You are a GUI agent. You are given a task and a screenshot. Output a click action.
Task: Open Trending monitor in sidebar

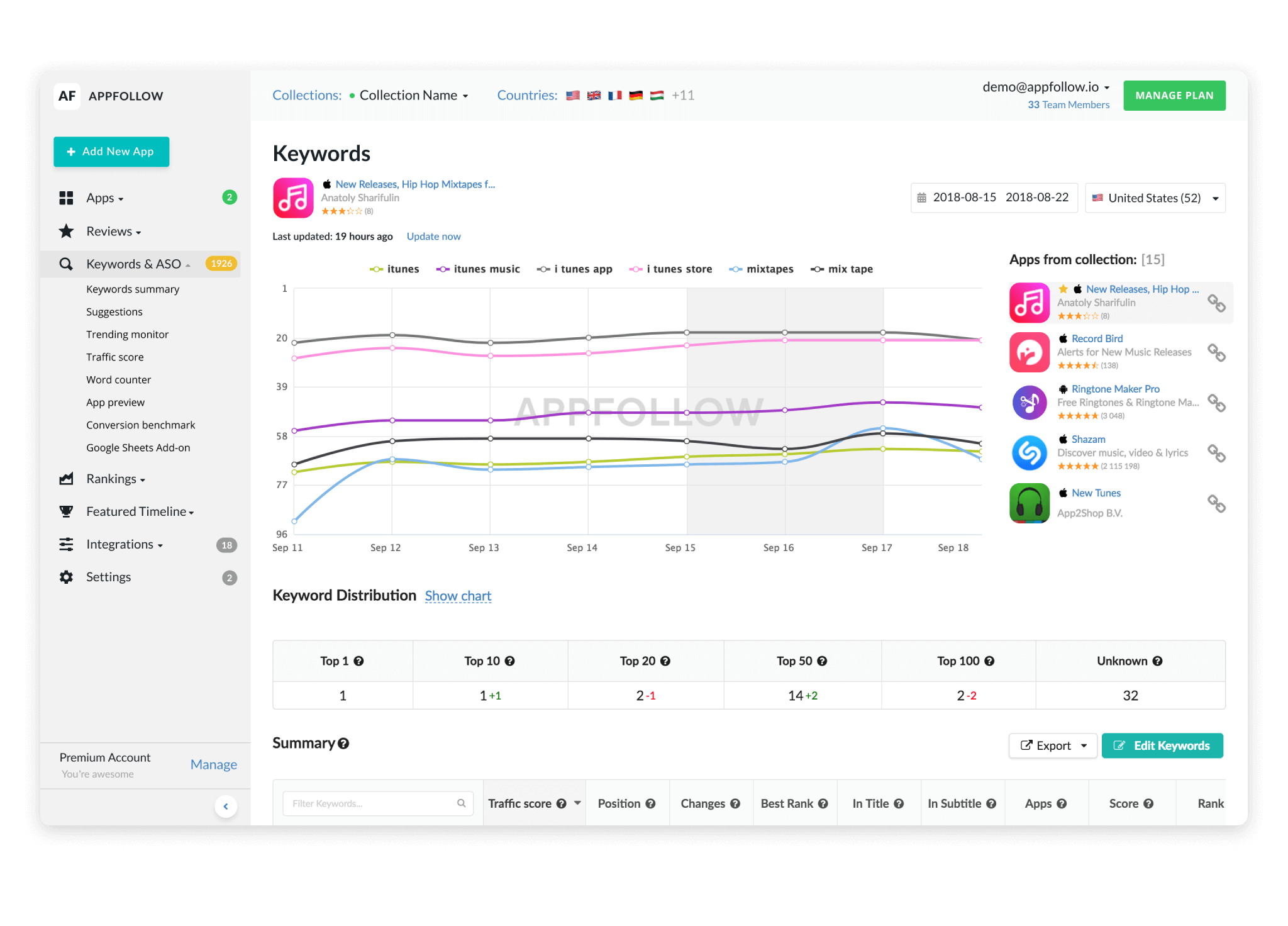coord(127,335)
